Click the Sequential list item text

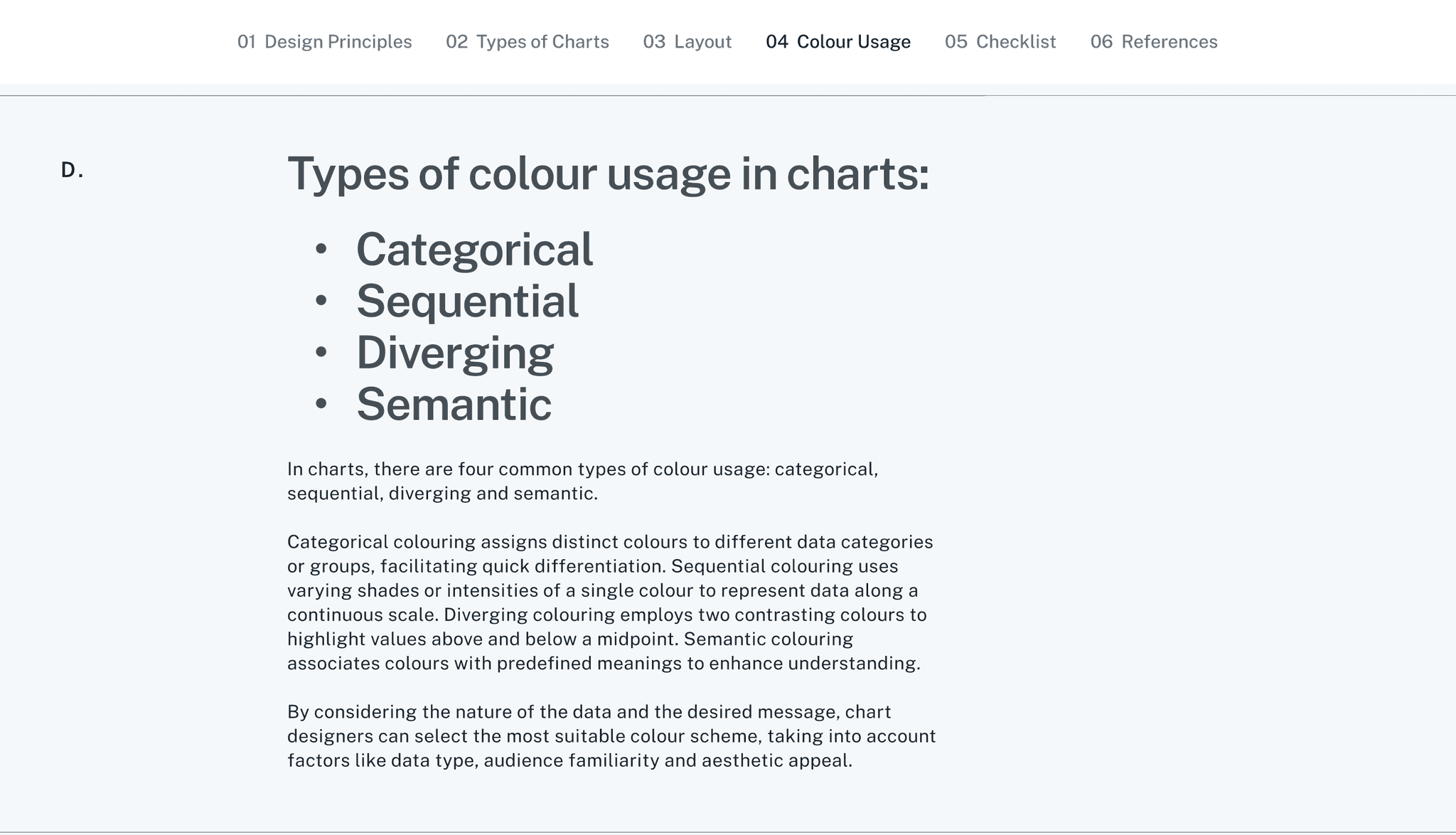pyautogui.click(x=467, y=301)
